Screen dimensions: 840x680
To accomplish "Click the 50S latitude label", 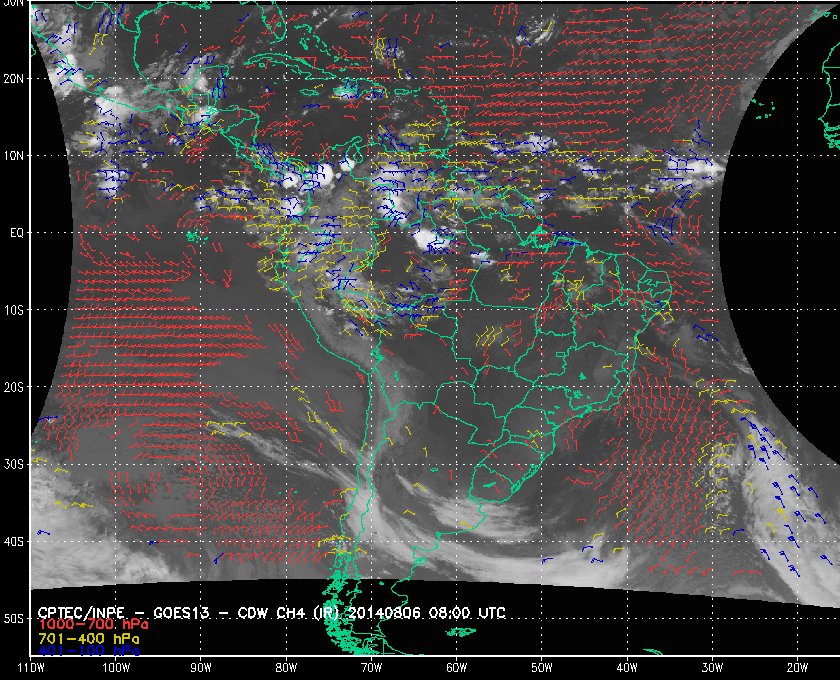I will [13, 618].
